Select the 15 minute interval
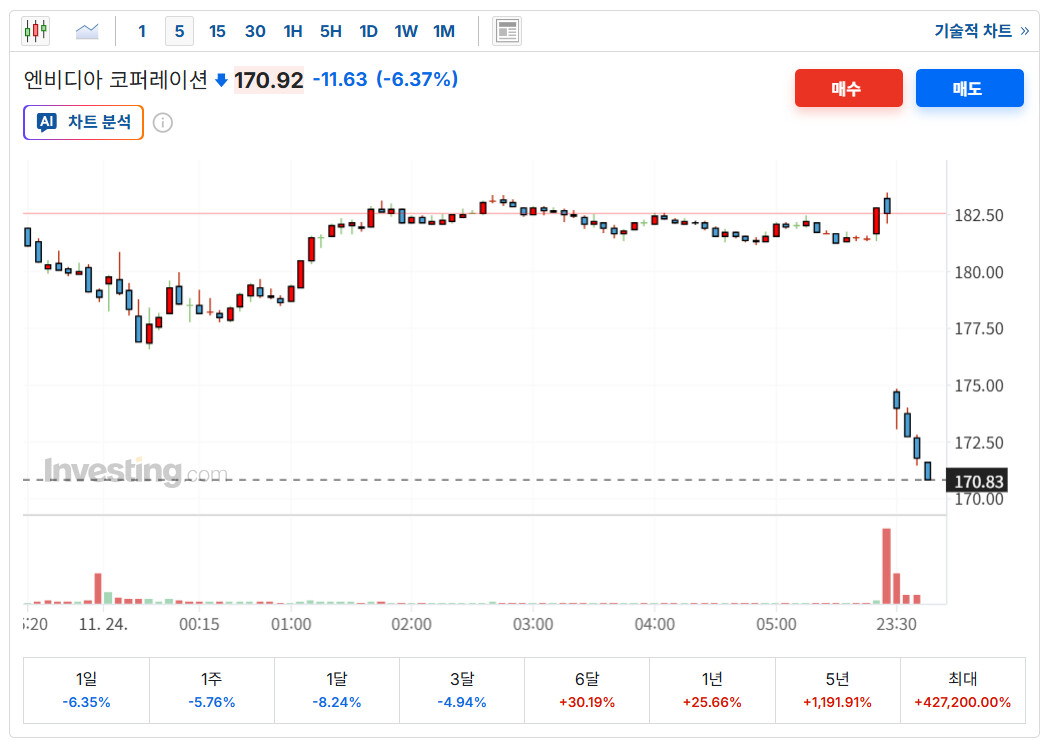The width and height of the screenshot is (1046, 742). [x=217, y=31]
